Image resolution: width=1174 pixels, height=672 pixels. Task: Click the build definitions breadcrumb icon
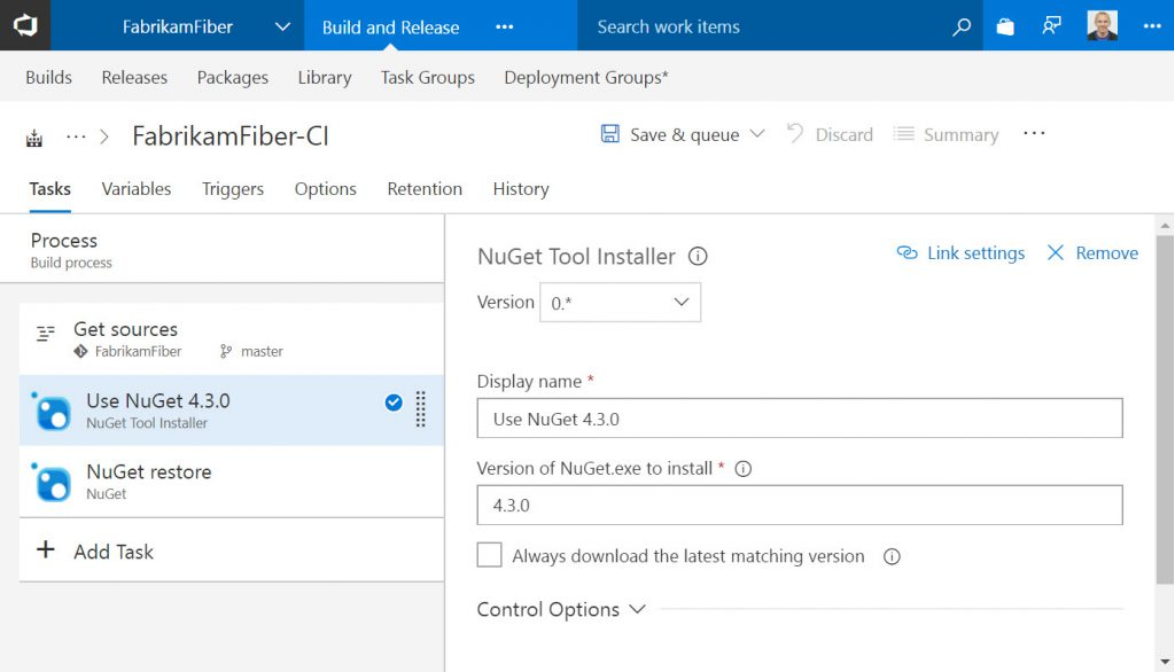(34, 138)
